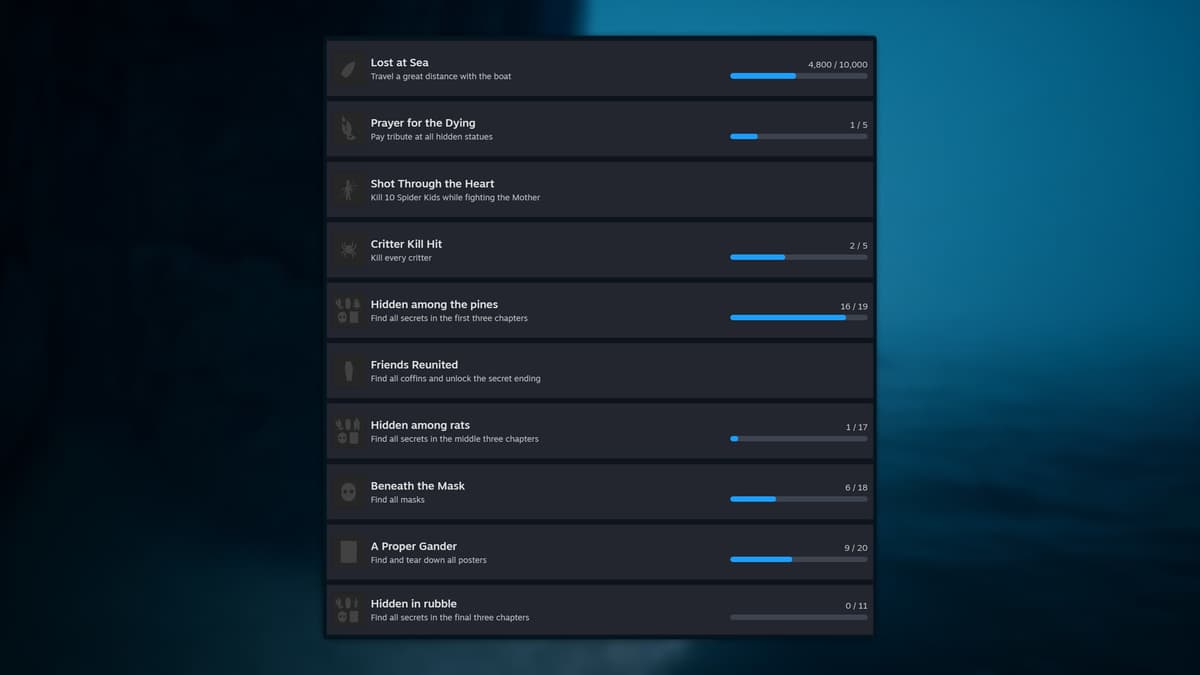1200x675 pixels.
Task: Click the Prayer for the Dying statue icon
Action: click(x=348, y=129)
